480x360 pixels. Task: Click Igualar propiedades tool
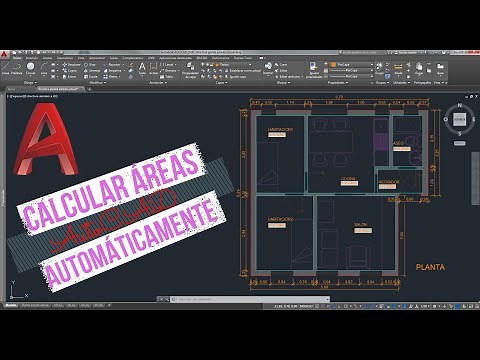coord(314,70)
